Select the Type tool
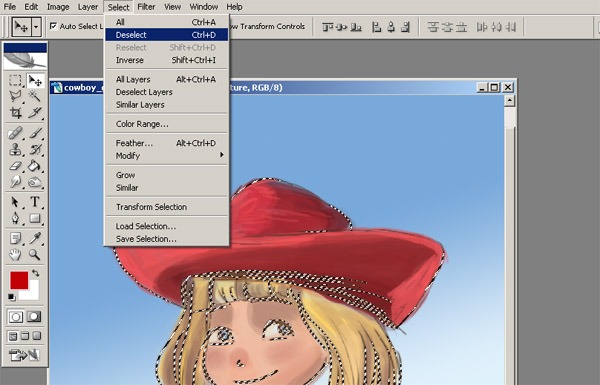 (35, 202)
